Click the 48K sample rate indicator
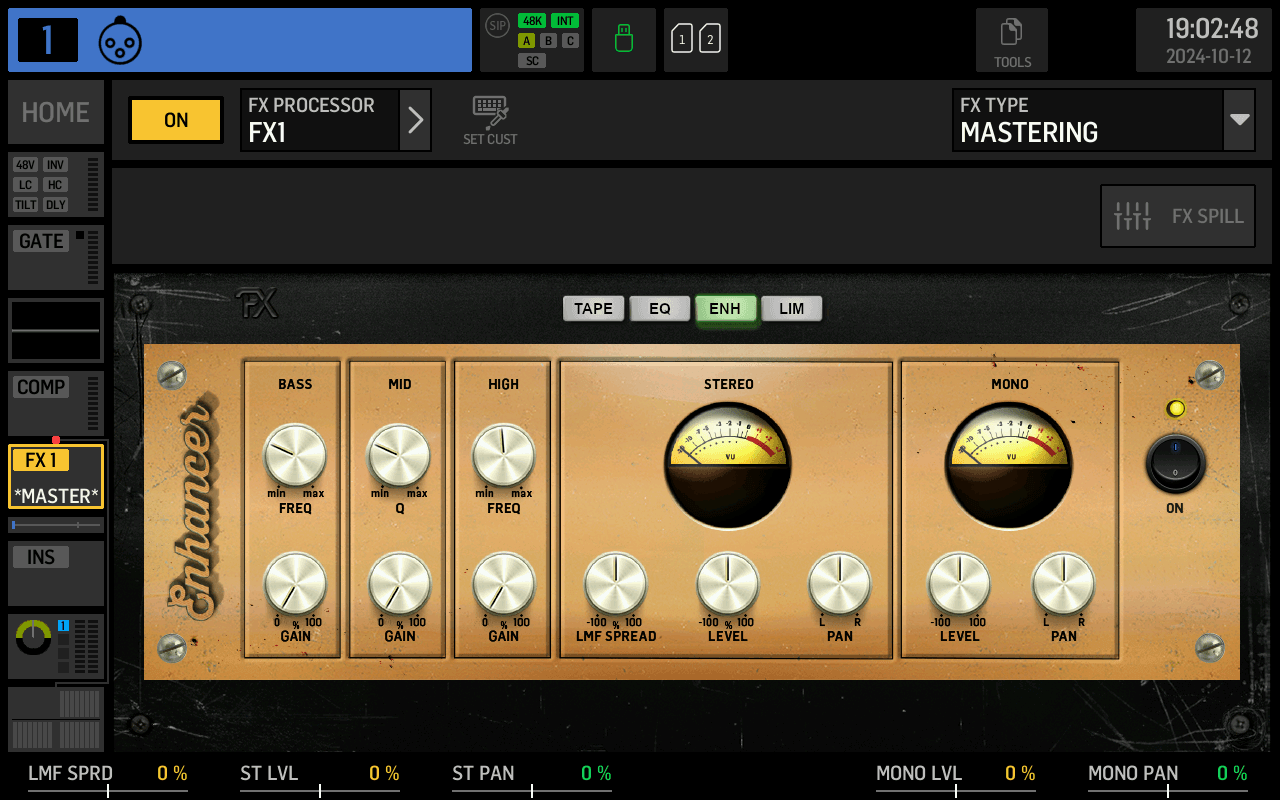This screenshot has height=800, width=1280. pyautogui.click(x=532, y=21)
